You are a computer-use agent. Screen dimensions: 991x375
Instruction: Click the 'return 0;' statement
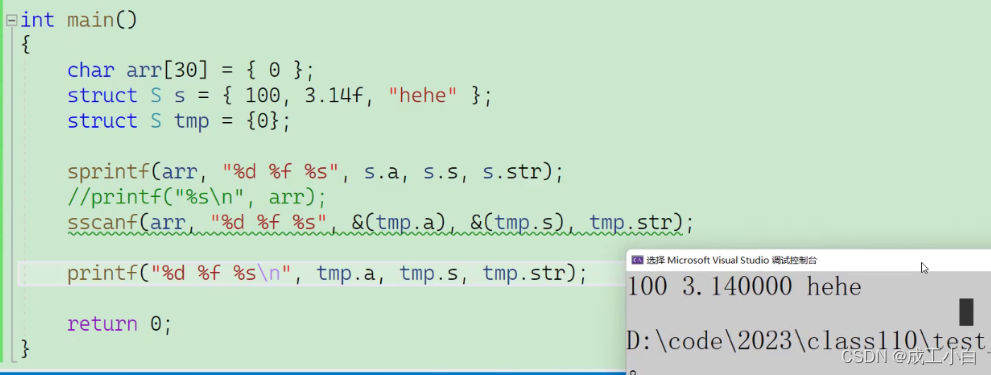119,324
